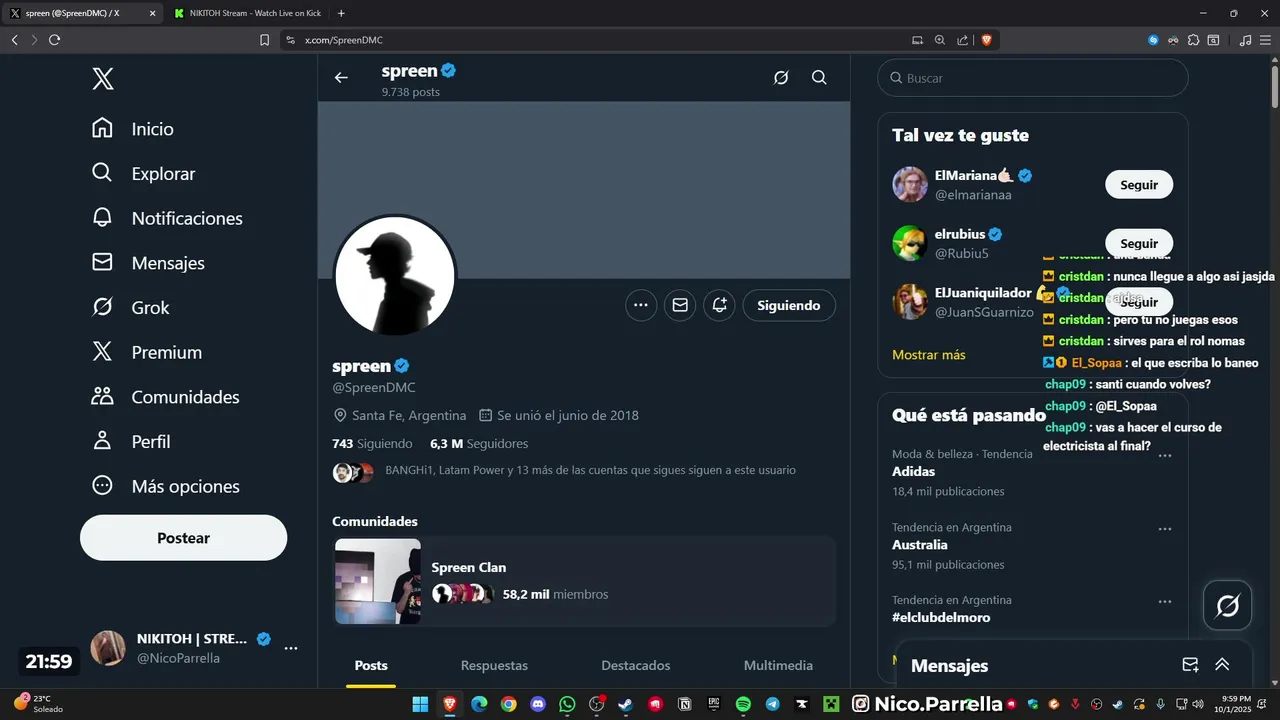Open options dots for the Adidas trend
Screen dimensions: 1280x720
(x=1165, y=456)
